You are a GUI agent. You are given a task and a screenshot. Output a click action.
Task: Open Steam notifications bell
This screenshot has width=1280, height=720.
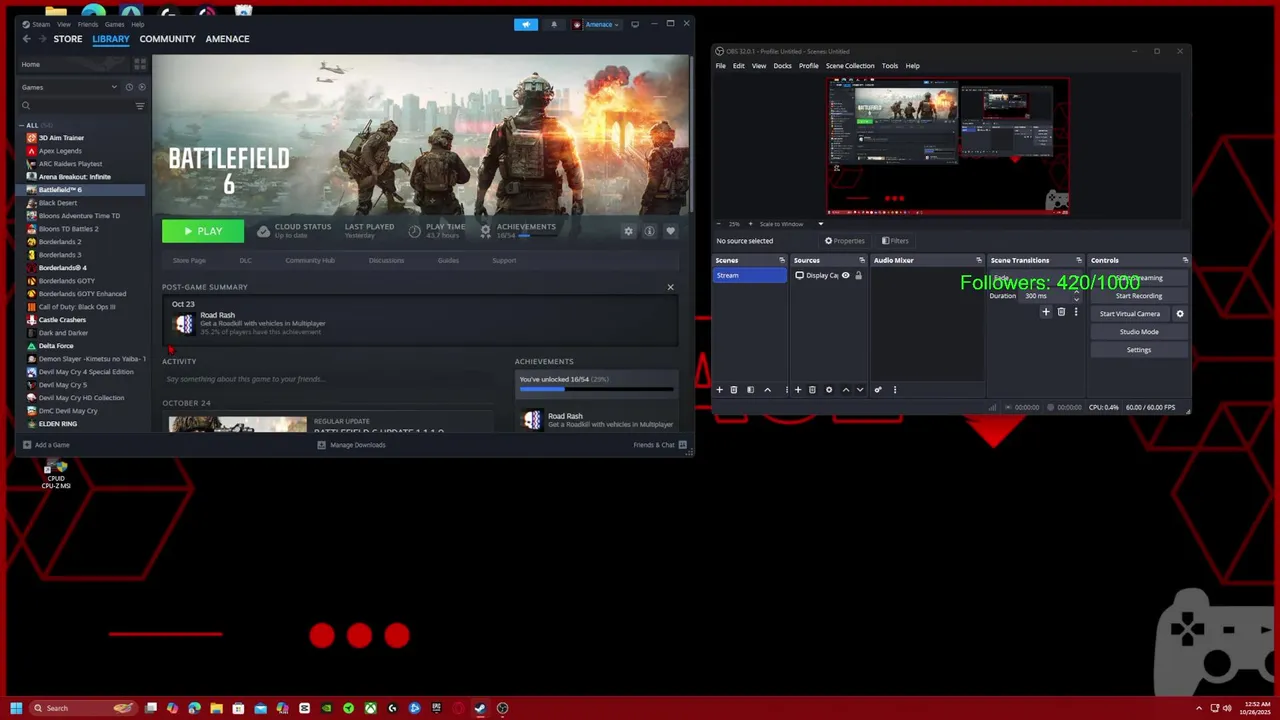point(553,24)
